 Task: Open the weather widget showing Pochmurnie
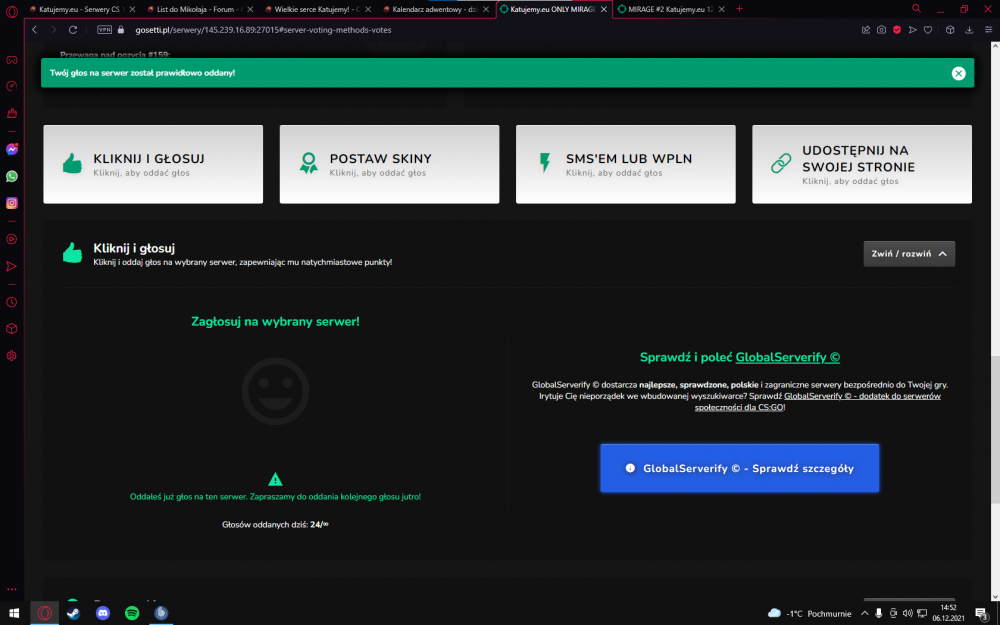pyautogui.click(x=809, y=614)
